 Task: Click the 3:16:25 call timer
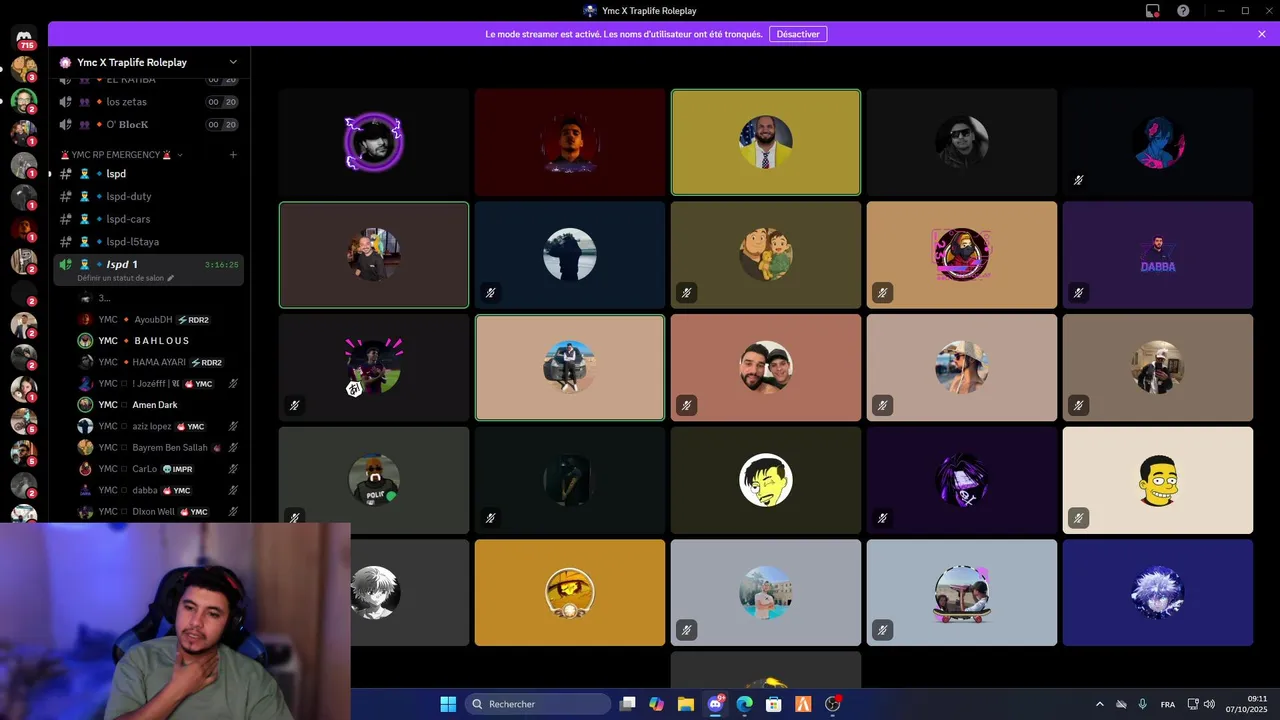(x=221, y=265)
